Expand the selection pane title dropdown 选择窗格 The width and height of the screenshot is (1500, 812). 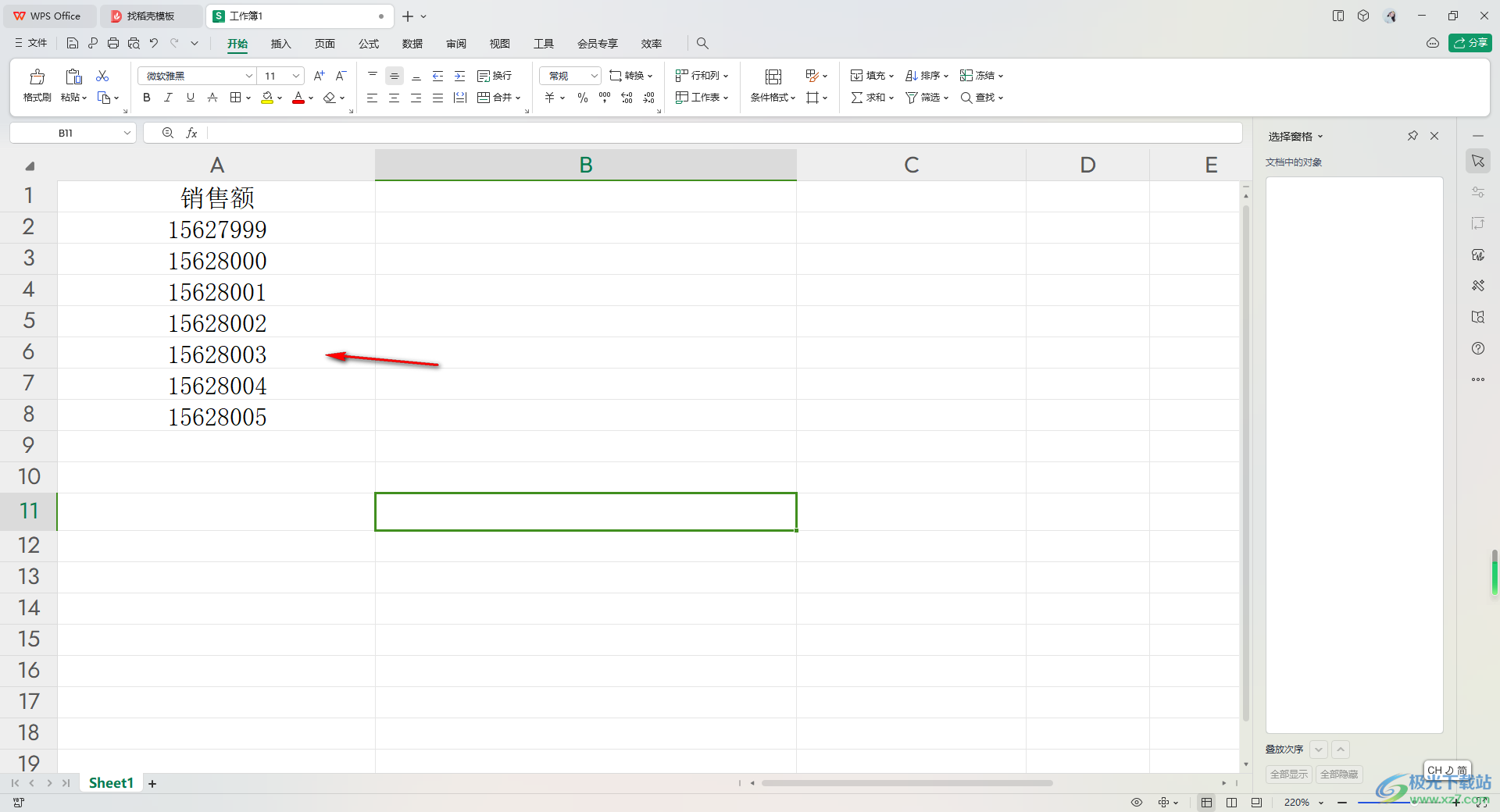pyautogui.click(x=1320, y=137)
